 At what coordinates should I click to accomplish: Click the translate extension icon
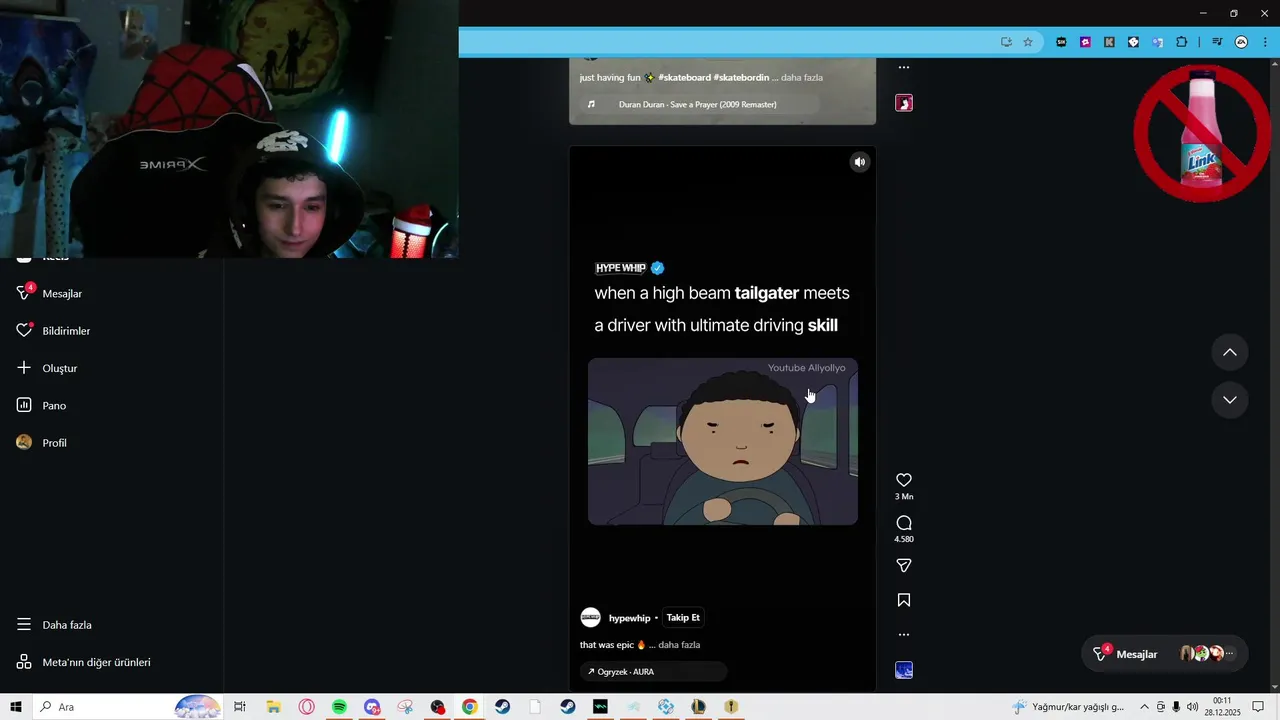(x=1158, y=42)
